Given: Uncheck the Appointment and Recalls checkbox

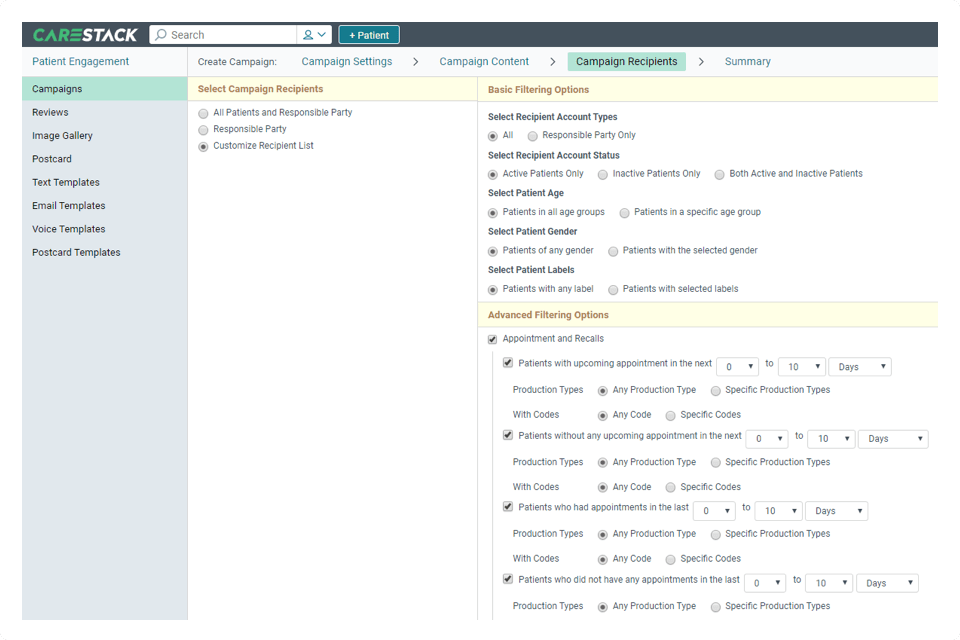Looking at the screenshot, I should coord(492,339).
